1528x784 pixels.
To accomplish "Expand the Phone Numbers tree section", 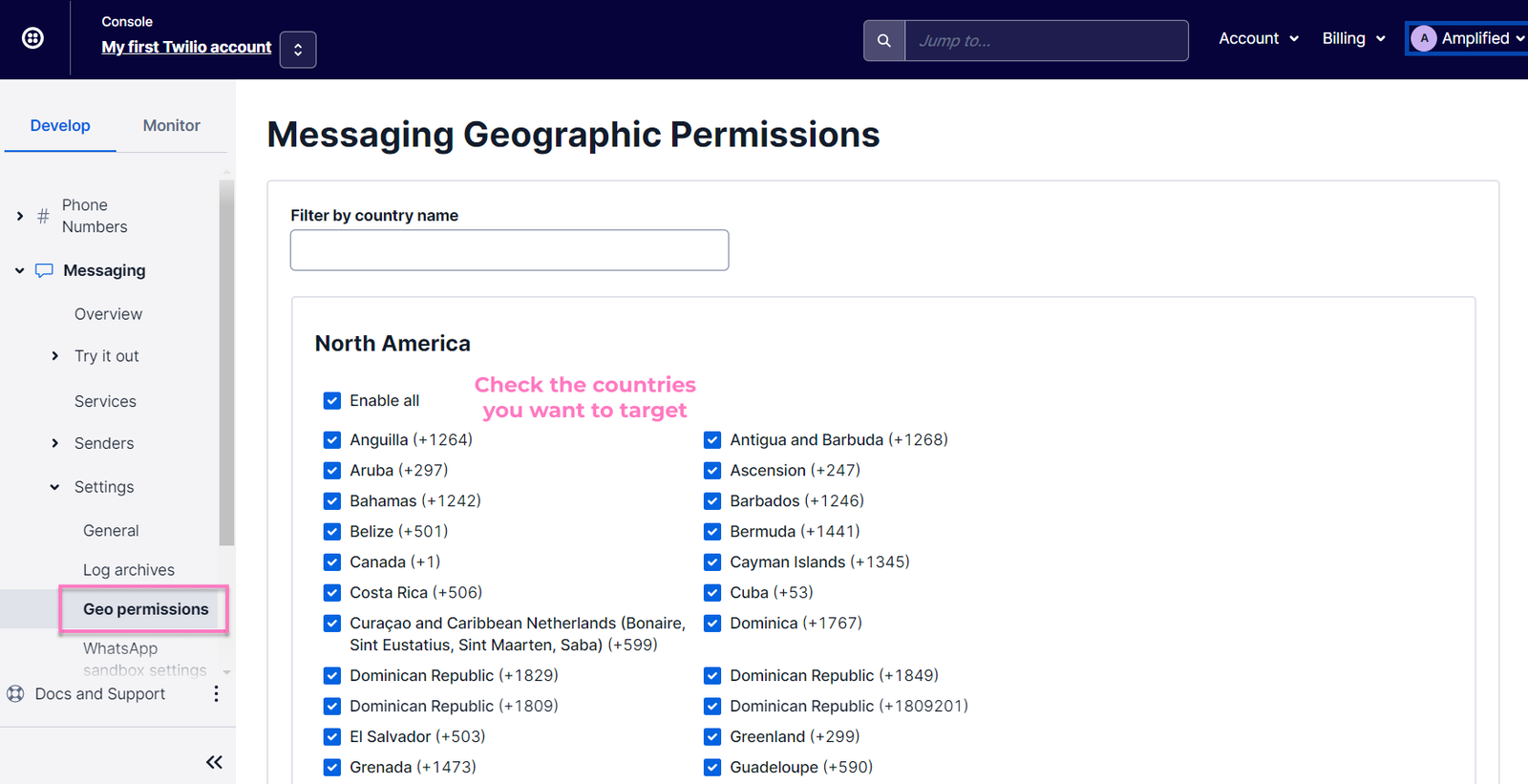I will [20, 216].
